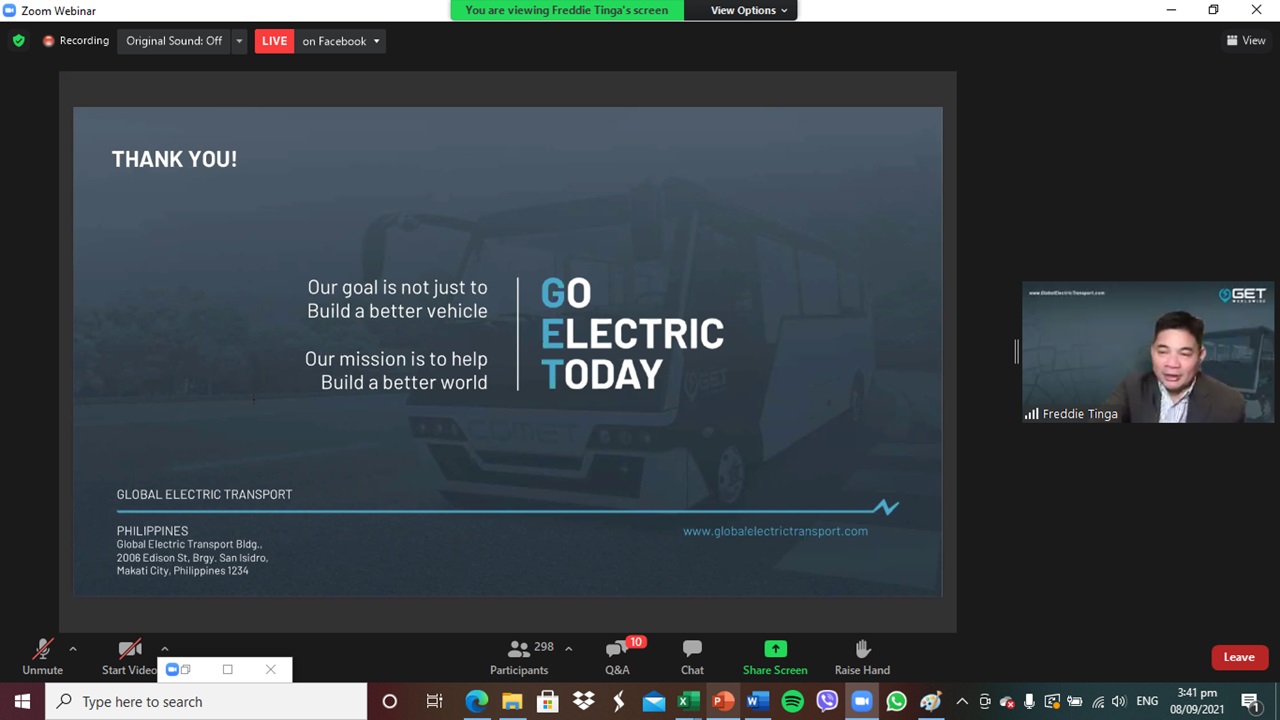The image size is (1280, 720).
Task: Click Freddie Tinga's video thumbnail
Action: (1148, 353)
